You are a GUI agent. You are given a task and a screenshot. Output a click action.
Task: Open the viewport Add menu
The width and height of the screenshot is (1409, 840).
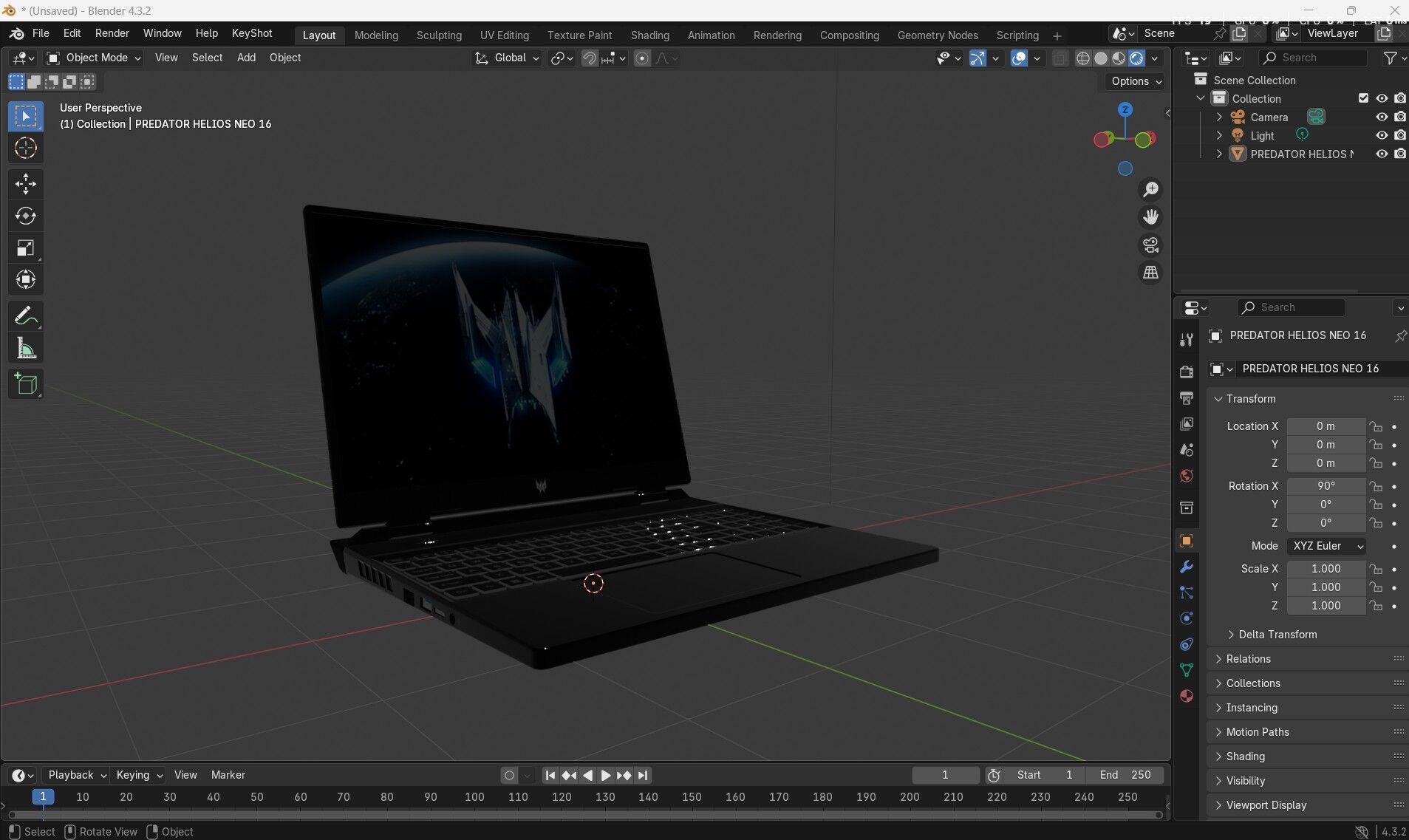pos(246,58)
